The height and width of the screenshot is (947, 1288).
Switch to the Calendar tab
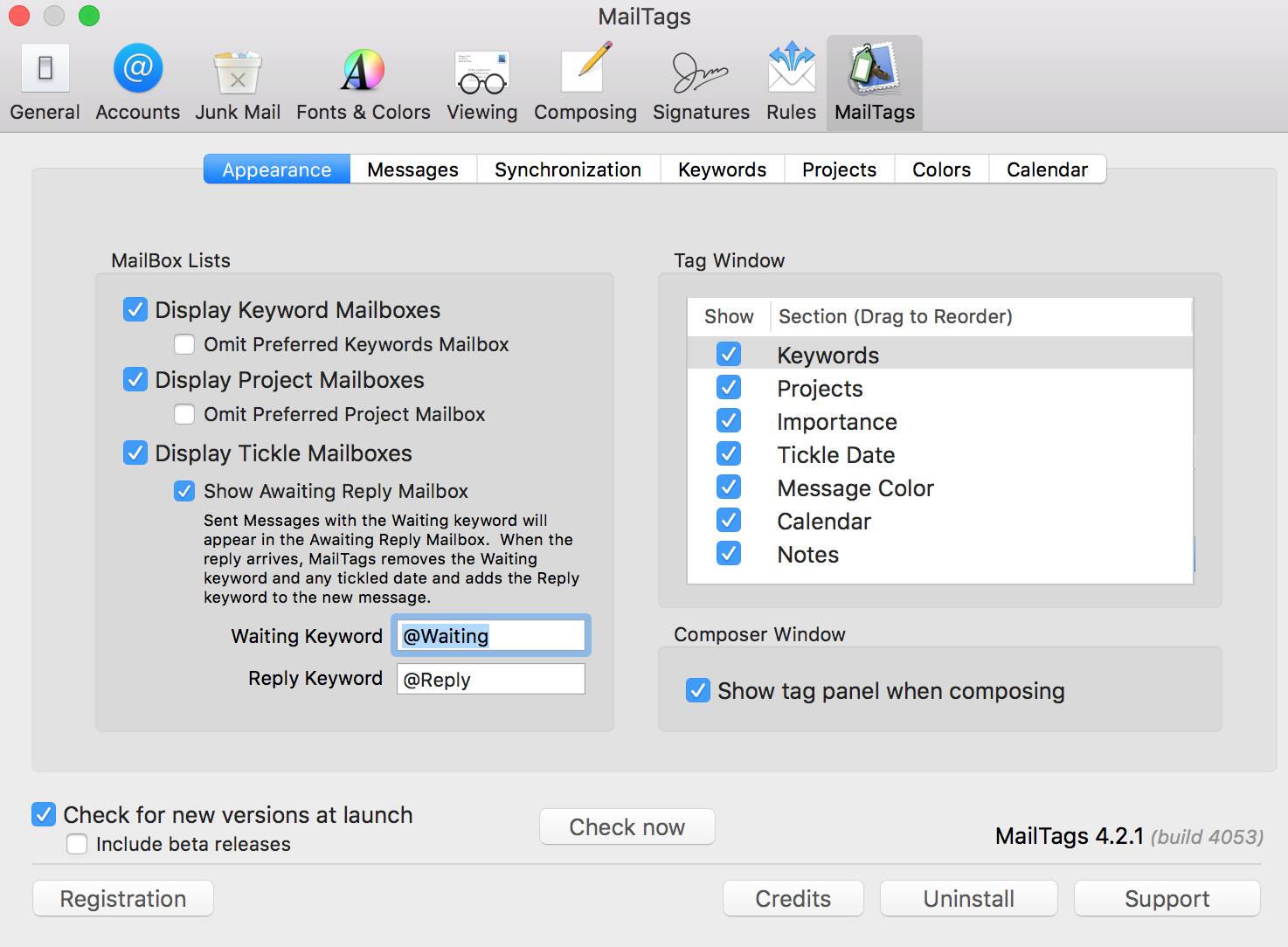coord(1048,169)
